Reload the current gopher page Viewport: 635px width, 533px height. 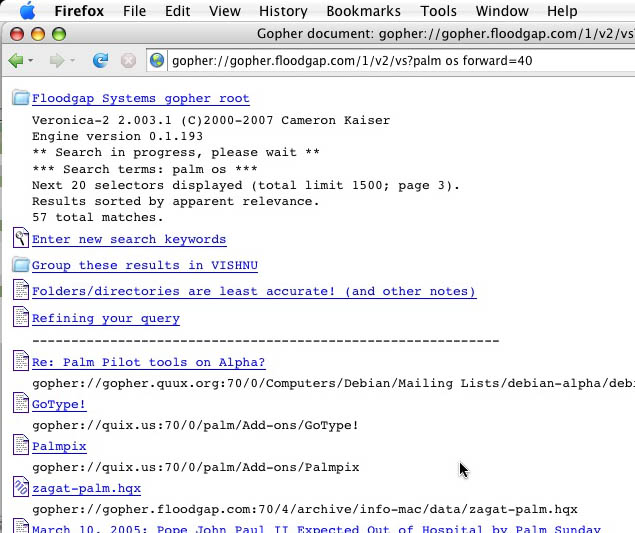[x=100, y=61]
